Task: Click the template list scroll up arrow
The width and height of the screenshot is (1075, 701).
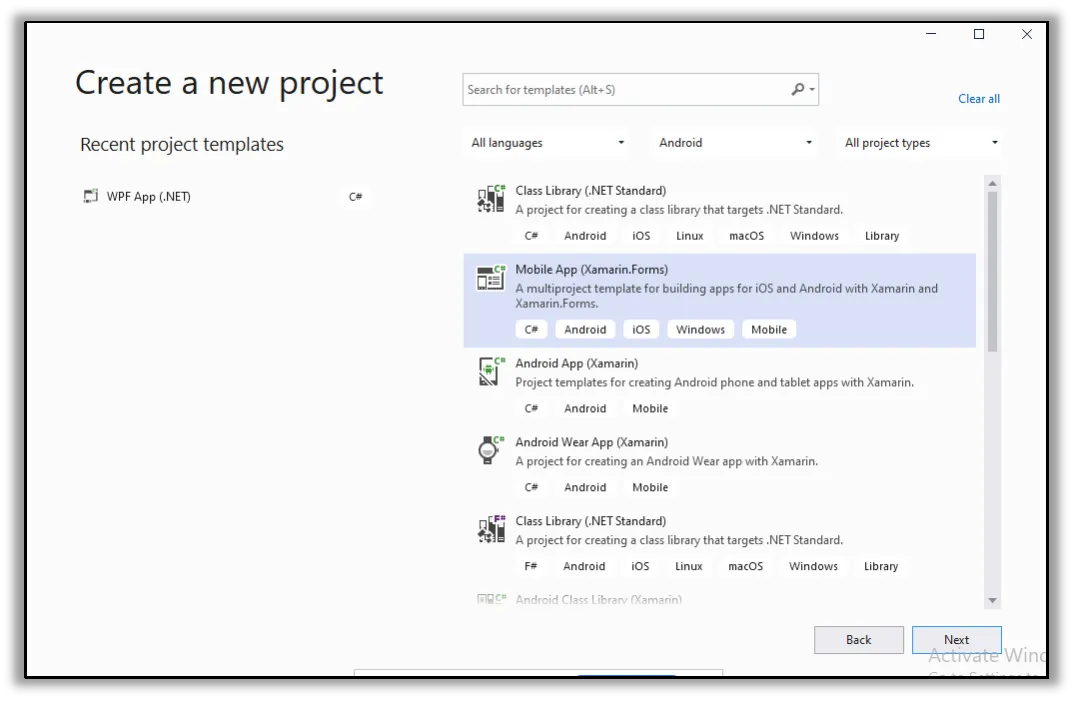Action: pos(992,184)
